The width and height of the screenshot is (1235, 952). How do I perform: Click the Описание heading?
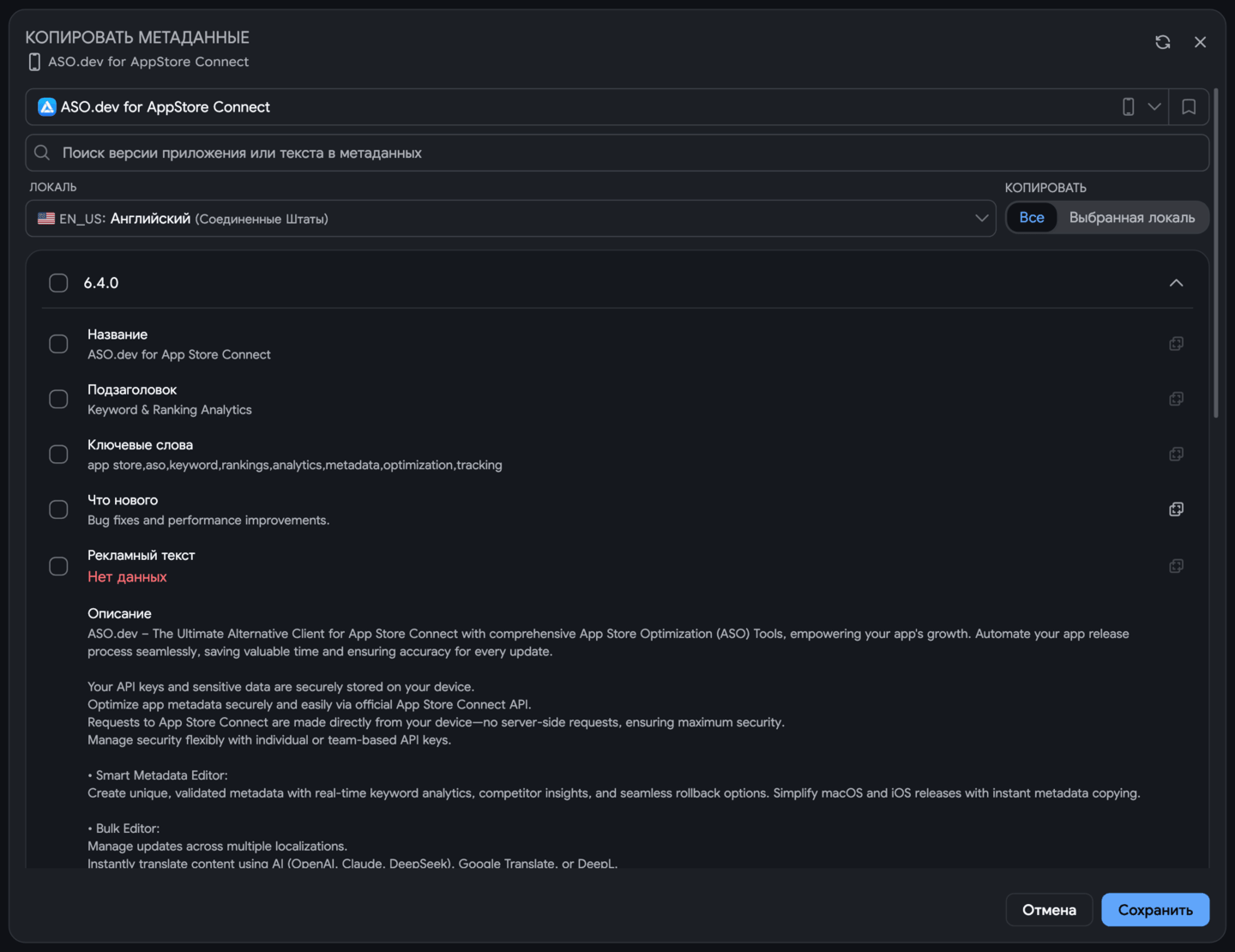[119, 613]
